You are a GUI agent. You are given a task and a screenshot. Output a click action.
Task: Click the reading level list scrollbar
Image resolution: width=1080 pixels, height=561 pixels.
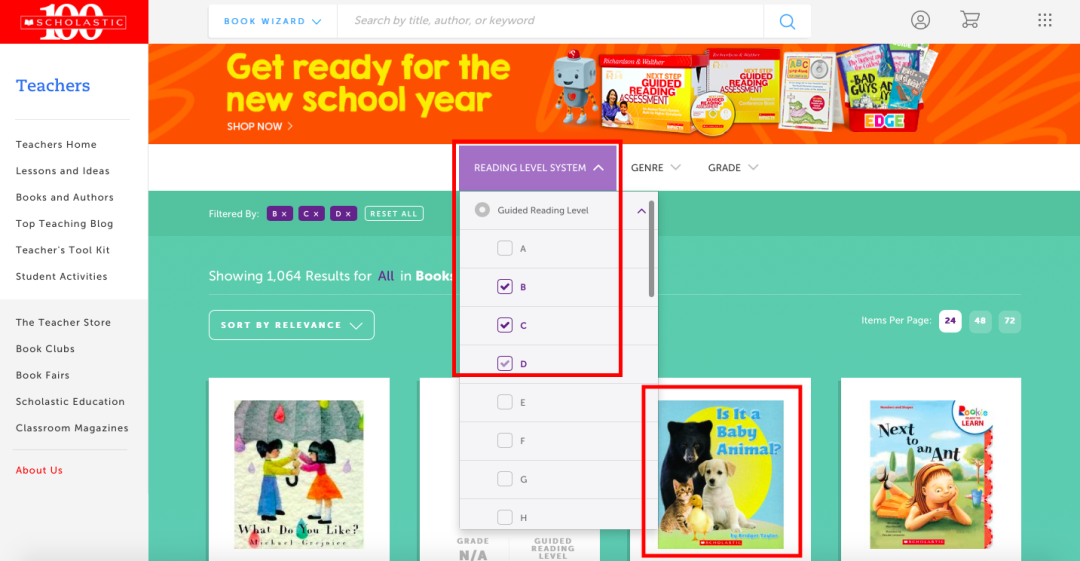coord(652,249)
